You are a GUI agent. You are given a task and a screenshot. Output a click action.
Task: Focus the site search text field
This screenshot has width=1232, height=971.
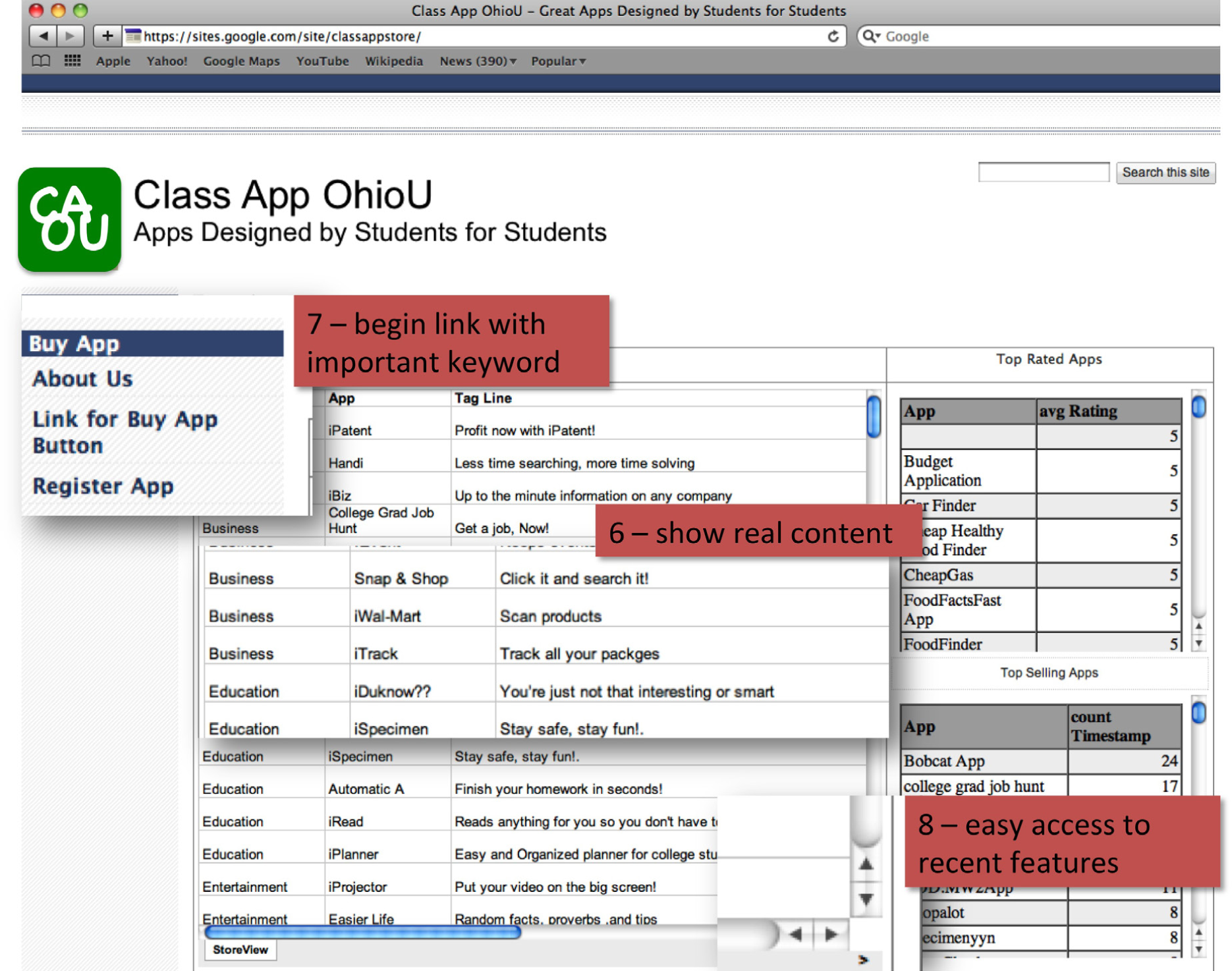coord(1044,173)
